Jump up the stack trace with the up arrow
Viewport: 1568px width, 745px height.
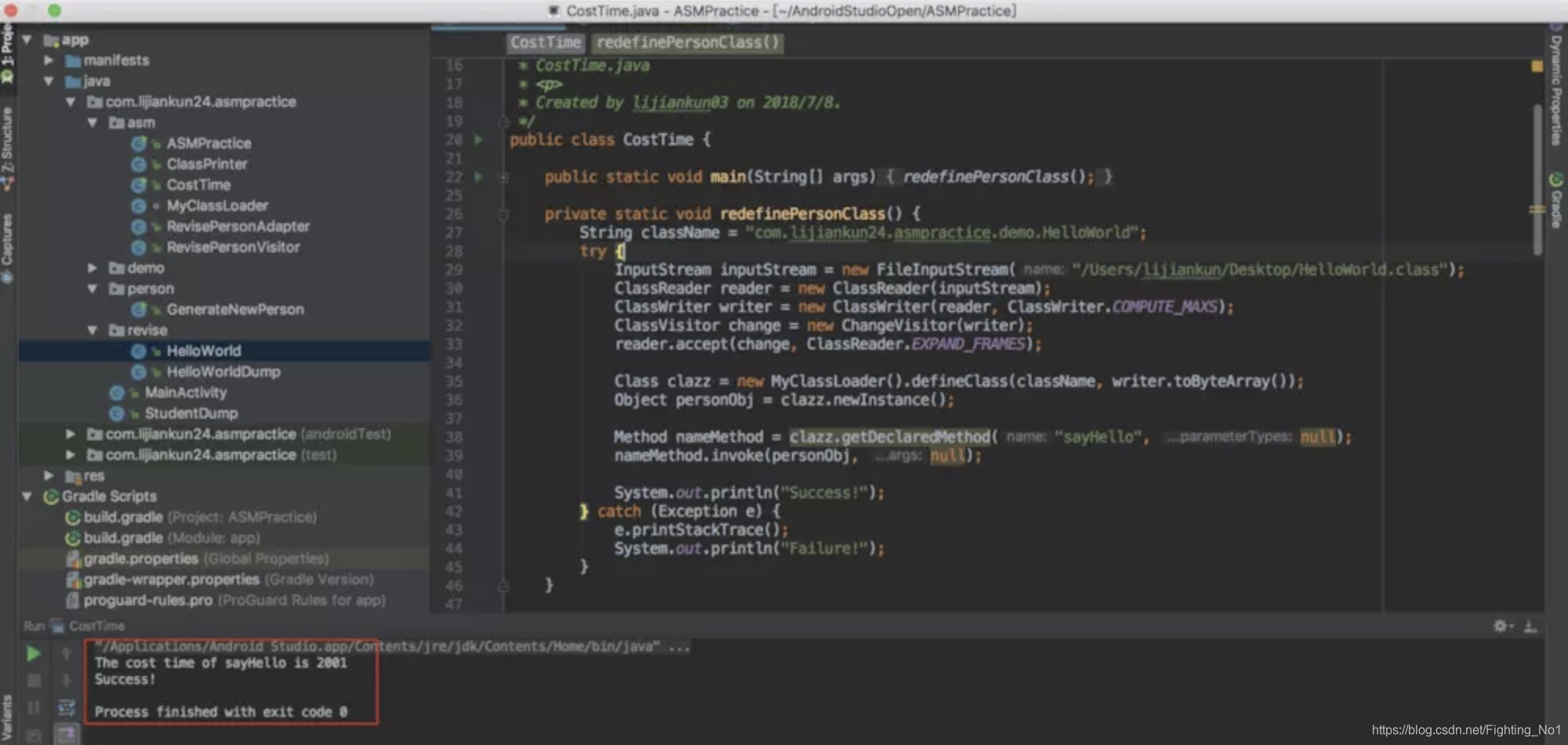(67, 653)
